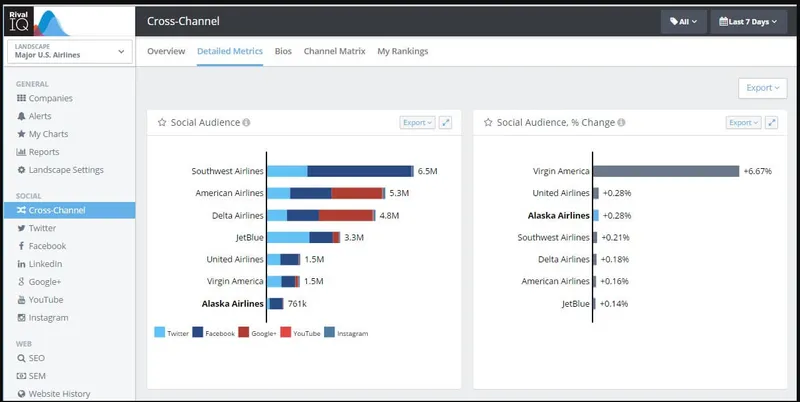The height and width of the screenshot is (402, 800).
Task: Click the Rival IQ logo
Action: coord(36,21)
